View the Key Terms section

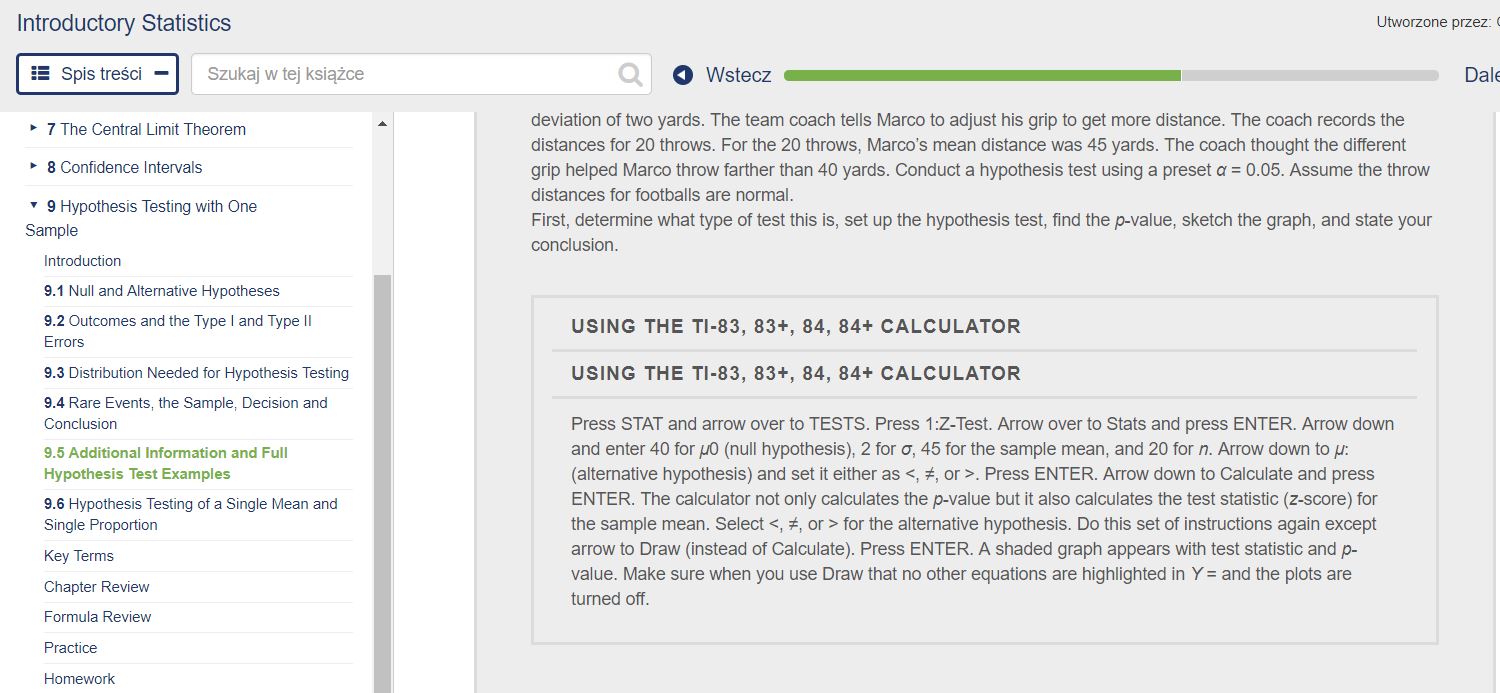point(79,555)
